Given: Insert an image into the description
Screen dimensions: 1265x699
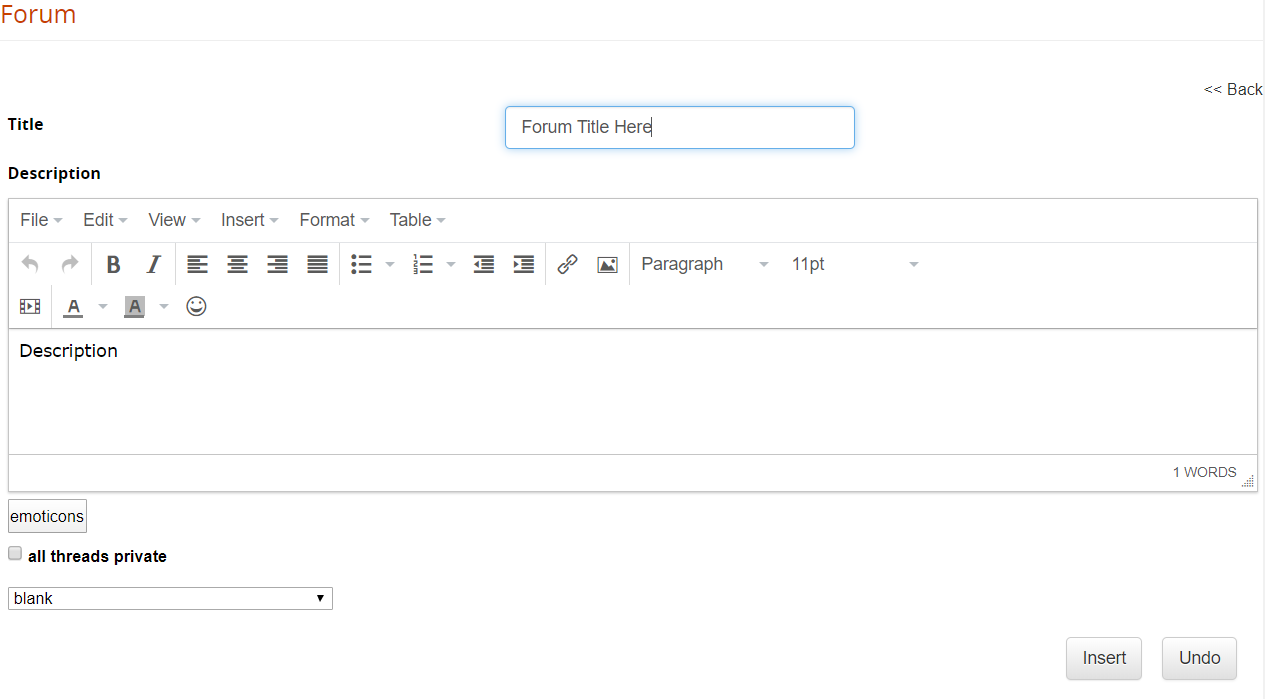Looking at the screenshot, I should click(x=607, y=264).
